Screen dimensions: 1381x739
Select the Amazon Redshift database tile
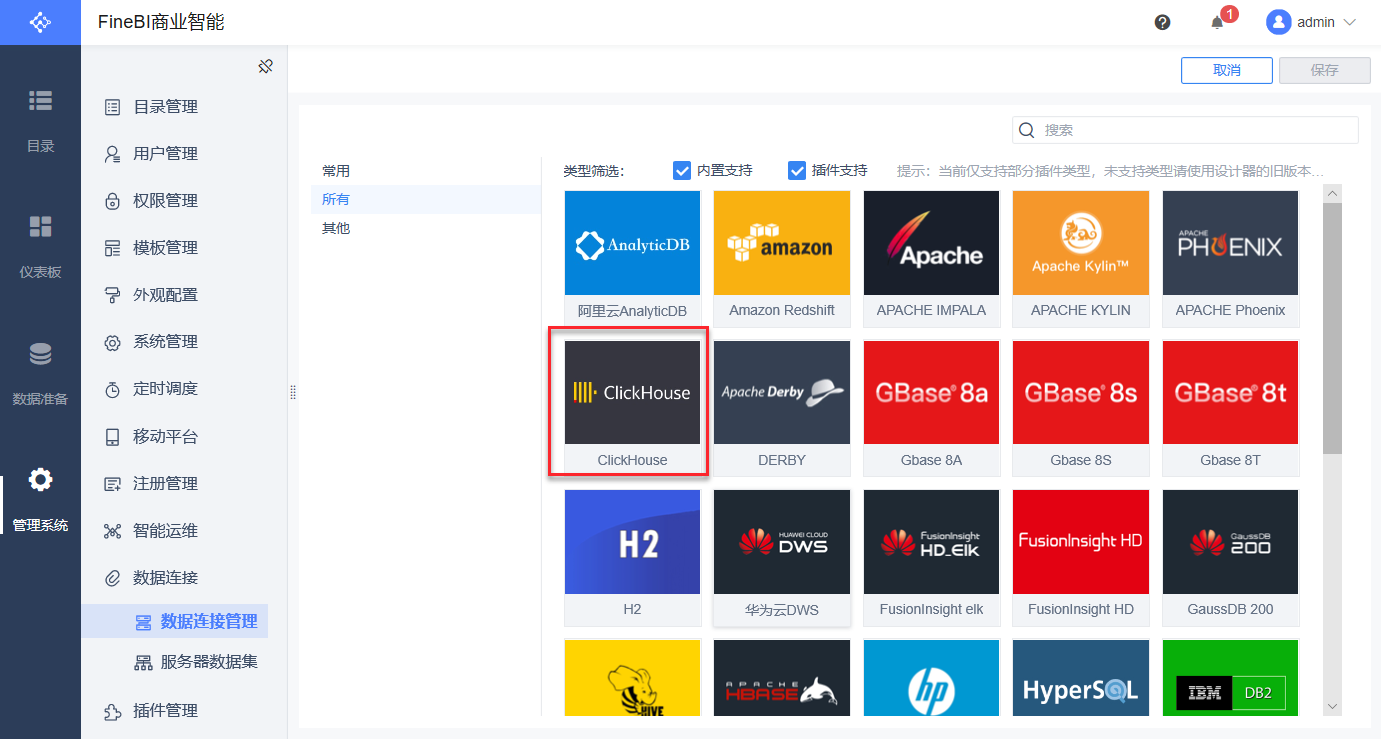point(782,258)
